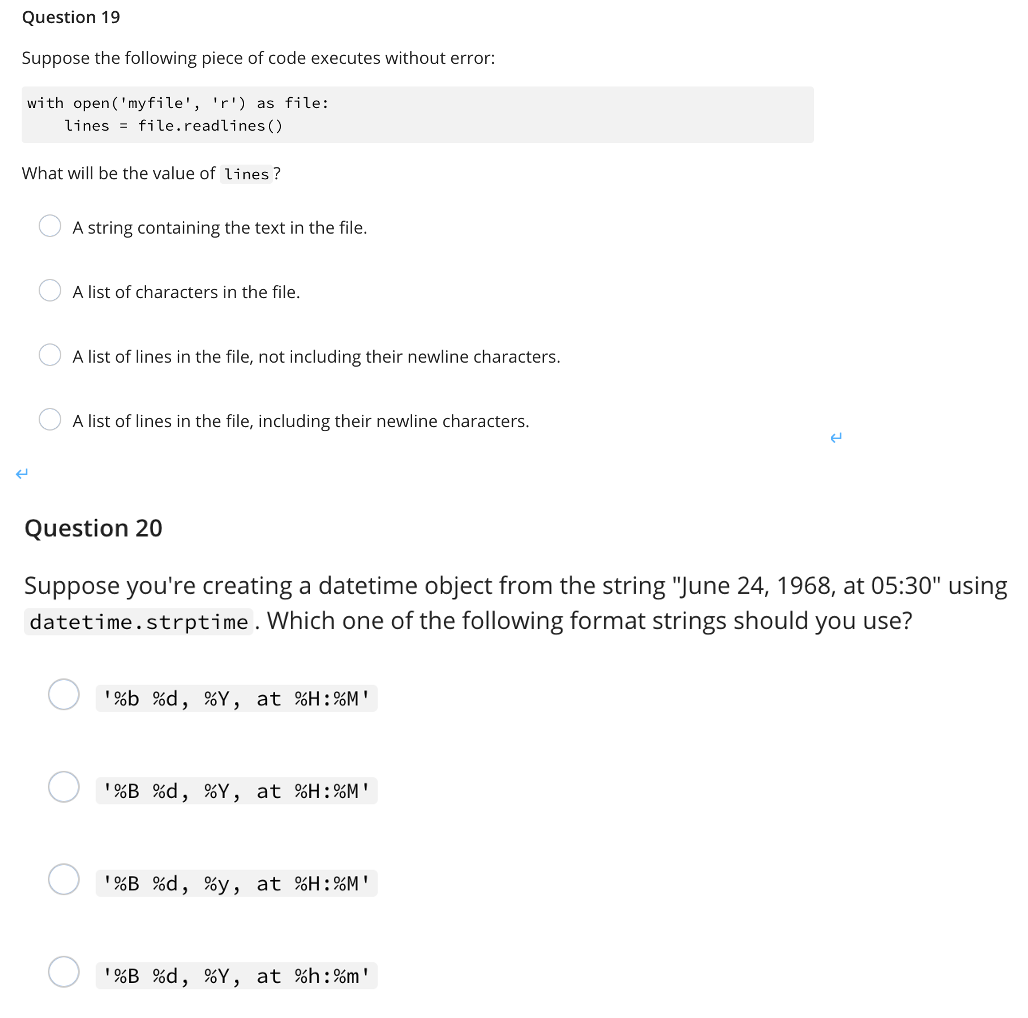The height and width of the screenshot is (1018, 1028).
Task: Click the inline code 'lines' in the question
Action: pyautogui.click(x=246, y=174)
